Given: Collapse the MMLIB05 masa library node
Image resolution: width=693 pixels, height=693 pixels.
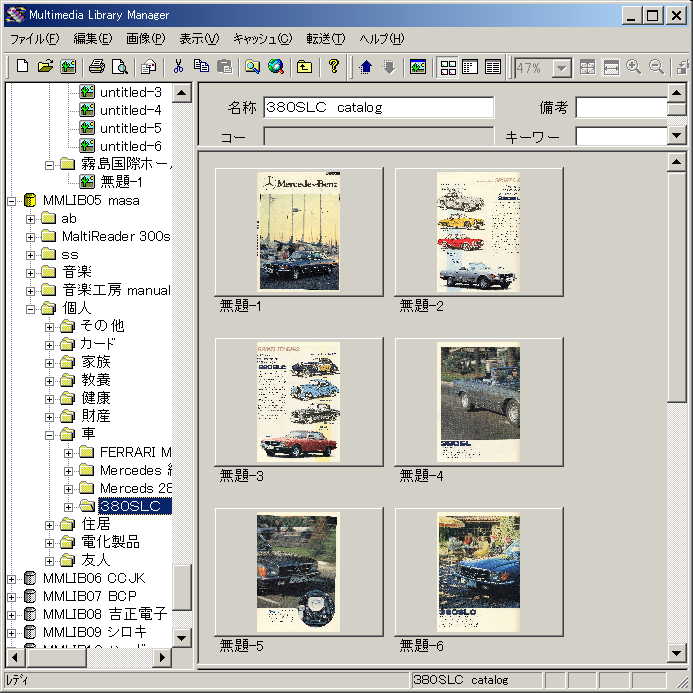Looking at the screenshot, I should click(11, 201).
